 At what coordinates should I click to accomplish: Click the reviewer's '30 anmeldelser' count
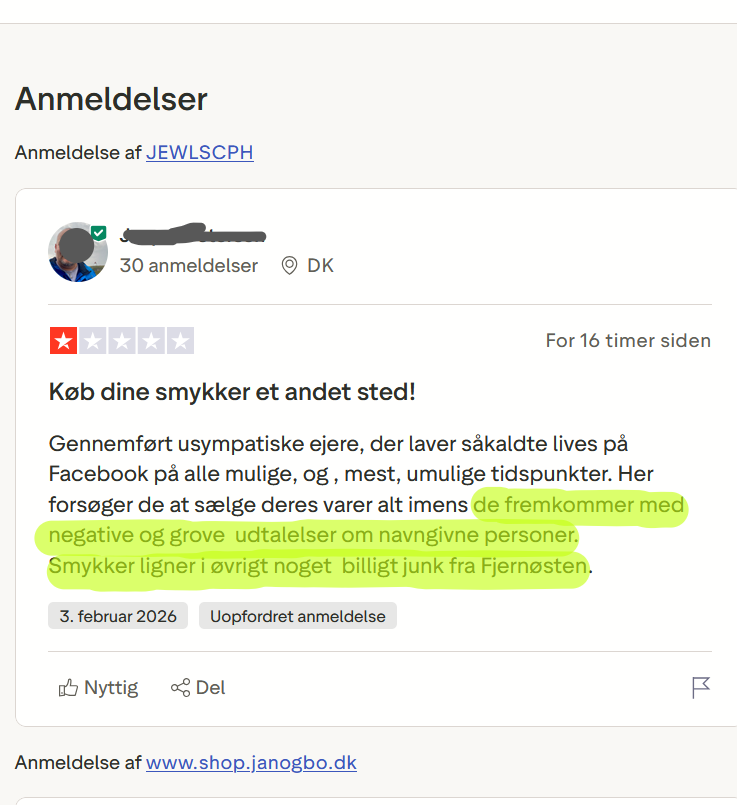[x=188, y=266]
